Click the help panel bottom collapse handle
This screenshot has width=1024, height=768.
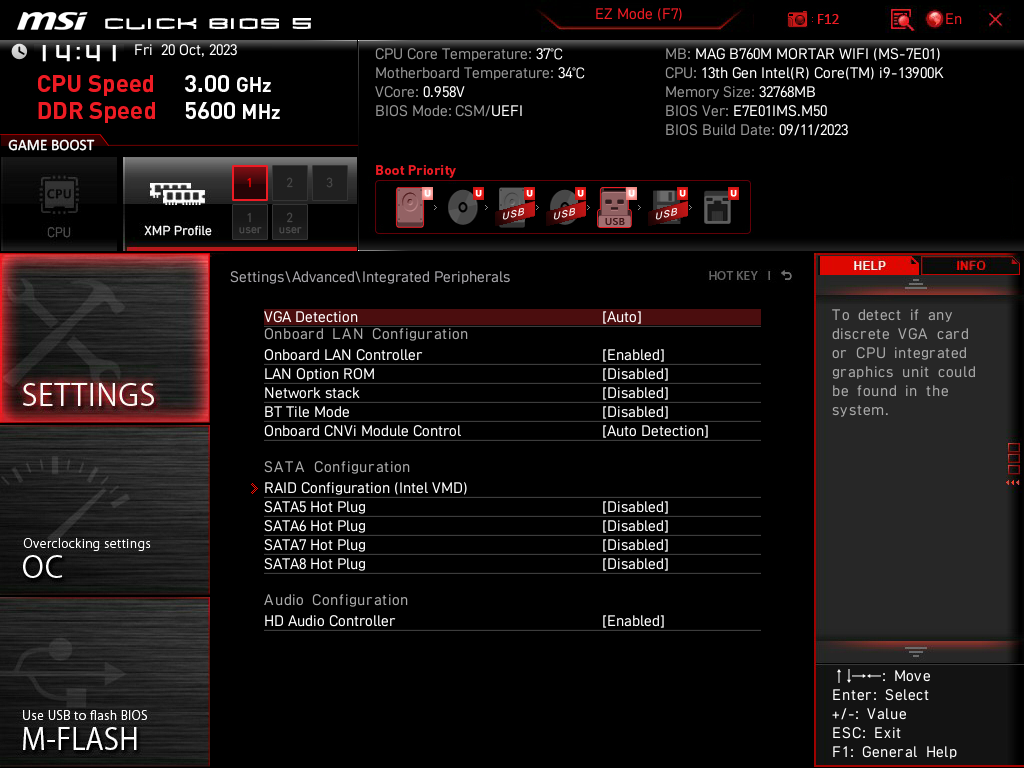click(916, 652)
